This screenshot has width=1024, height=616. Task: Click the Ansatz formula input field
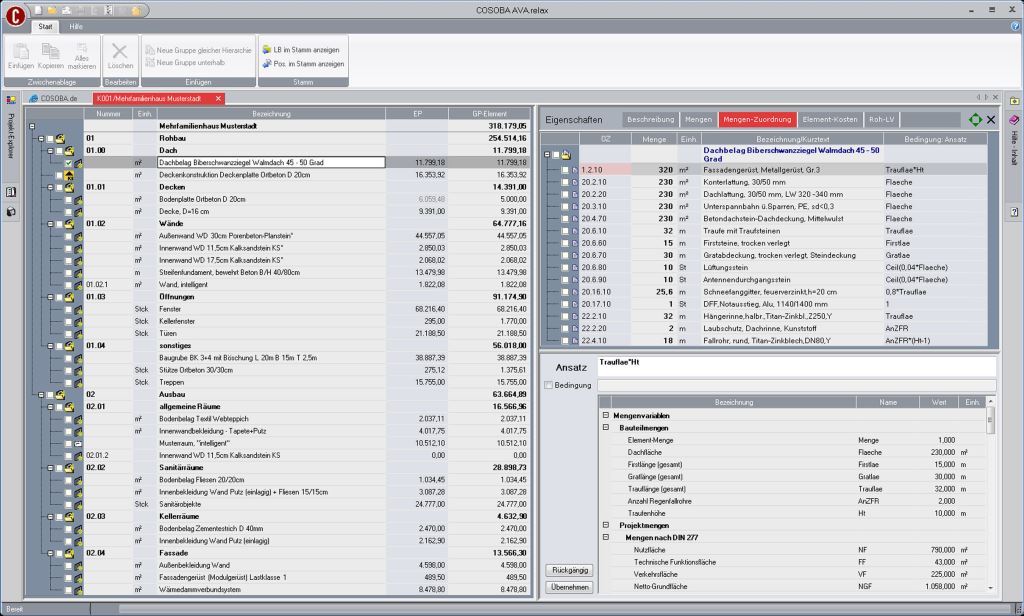795,366
